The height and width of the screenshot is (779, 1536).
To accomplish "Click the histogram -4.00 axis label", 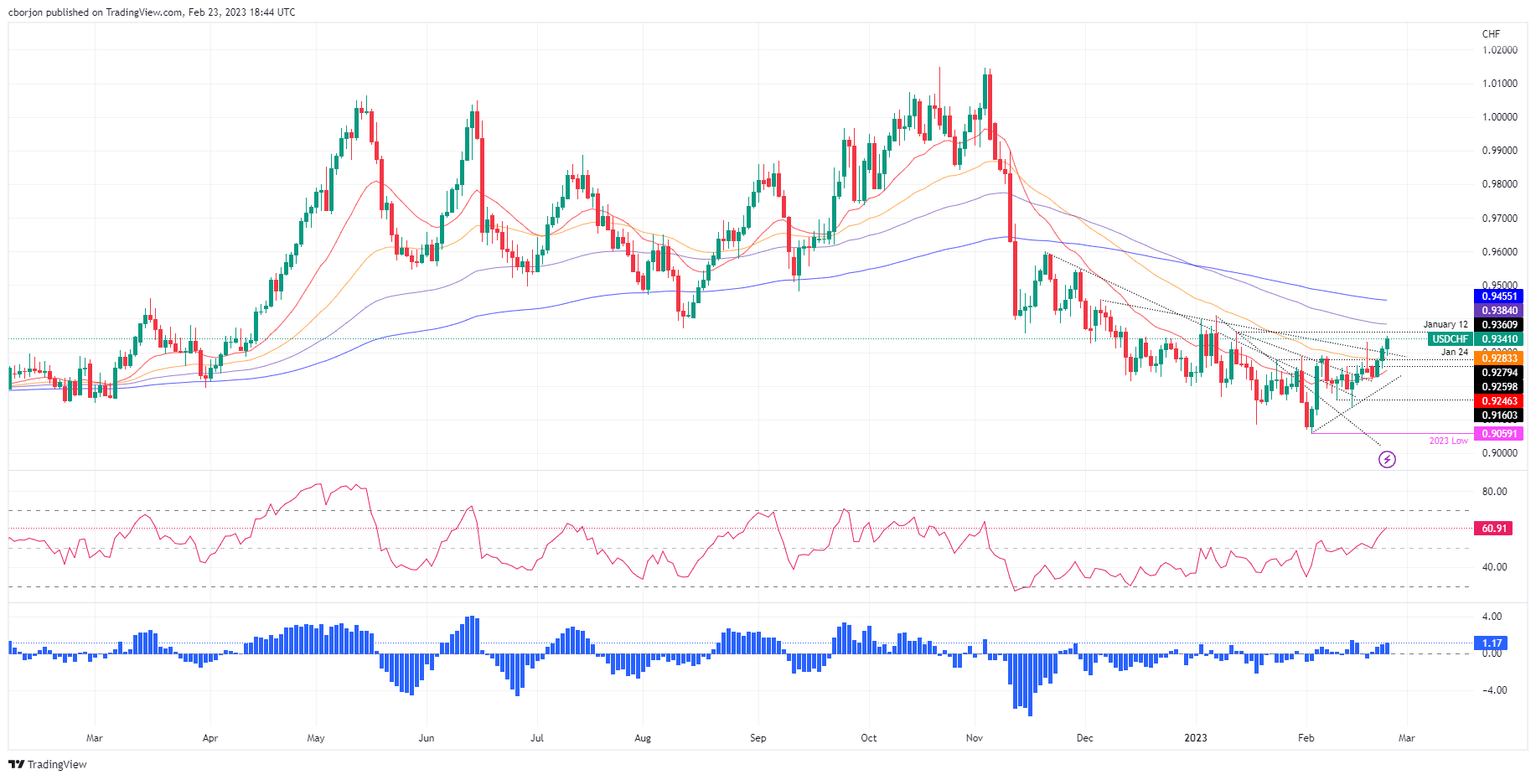I will click(1492, 690).
